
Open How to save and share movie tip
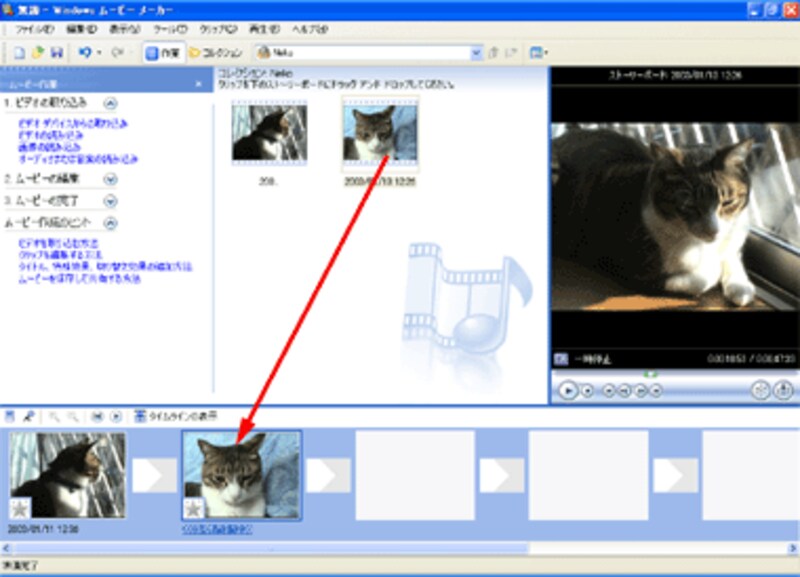click(x=79, y=279)
